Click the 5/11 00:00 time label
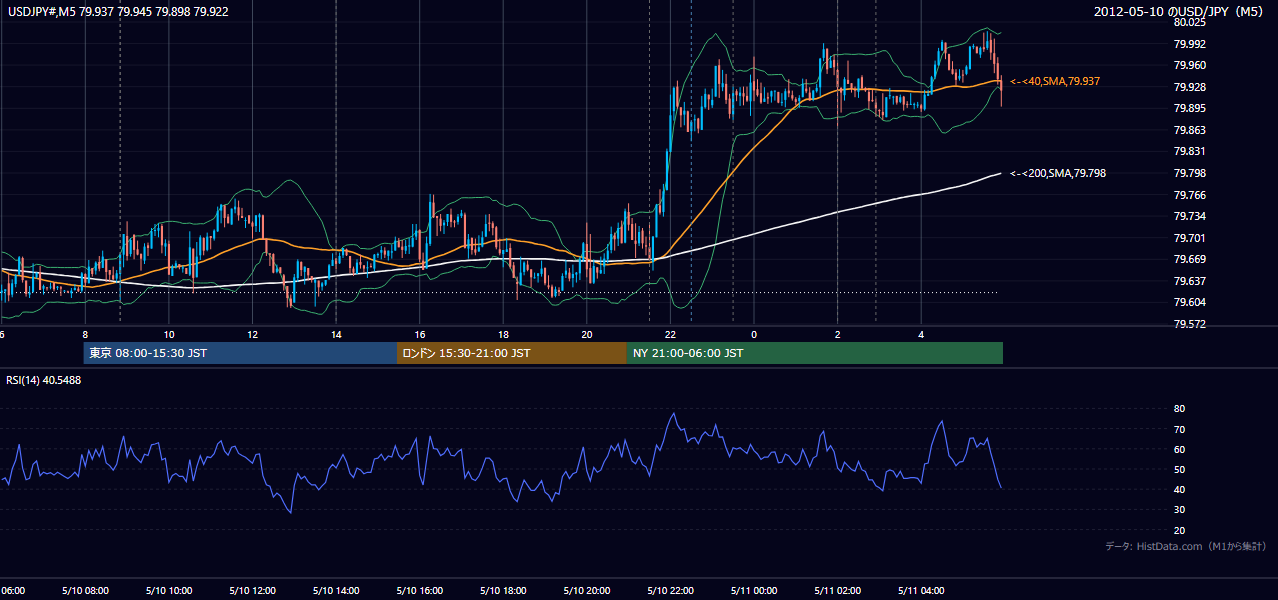This screenshot has height=600, width=1278. coord(754,591)
